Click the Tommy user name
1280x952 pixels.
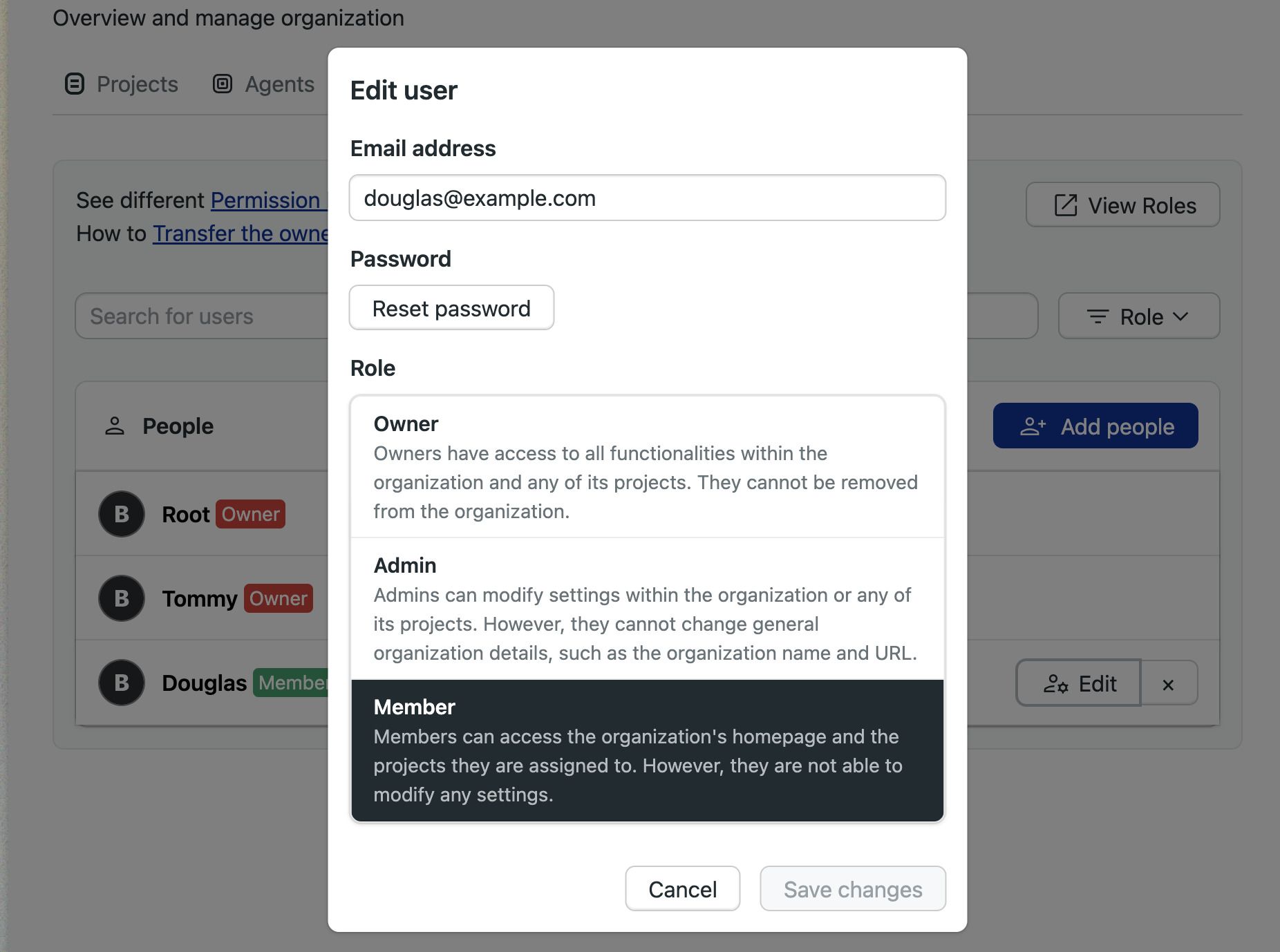200,599
